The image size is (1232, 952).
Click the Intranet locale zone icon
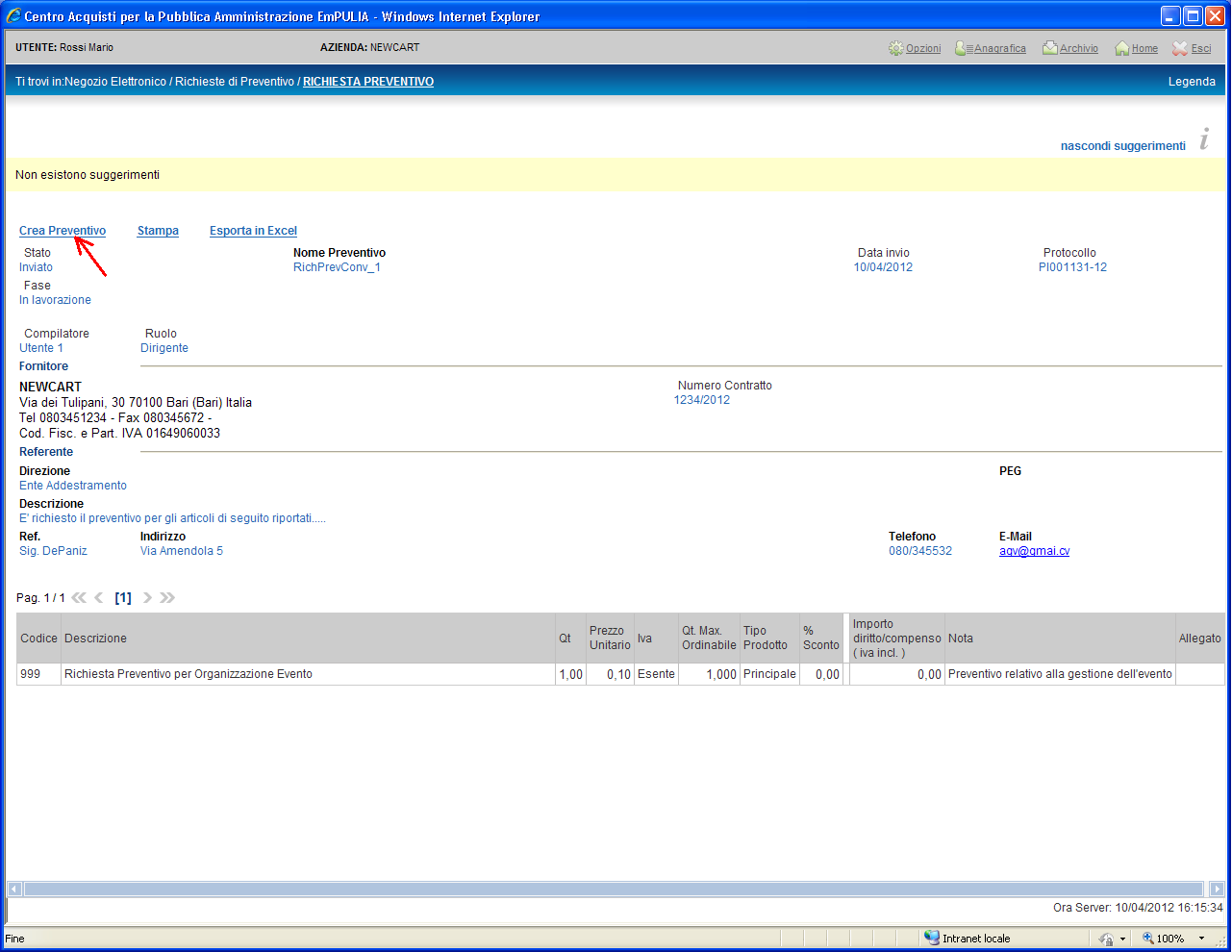click(932, 938)
